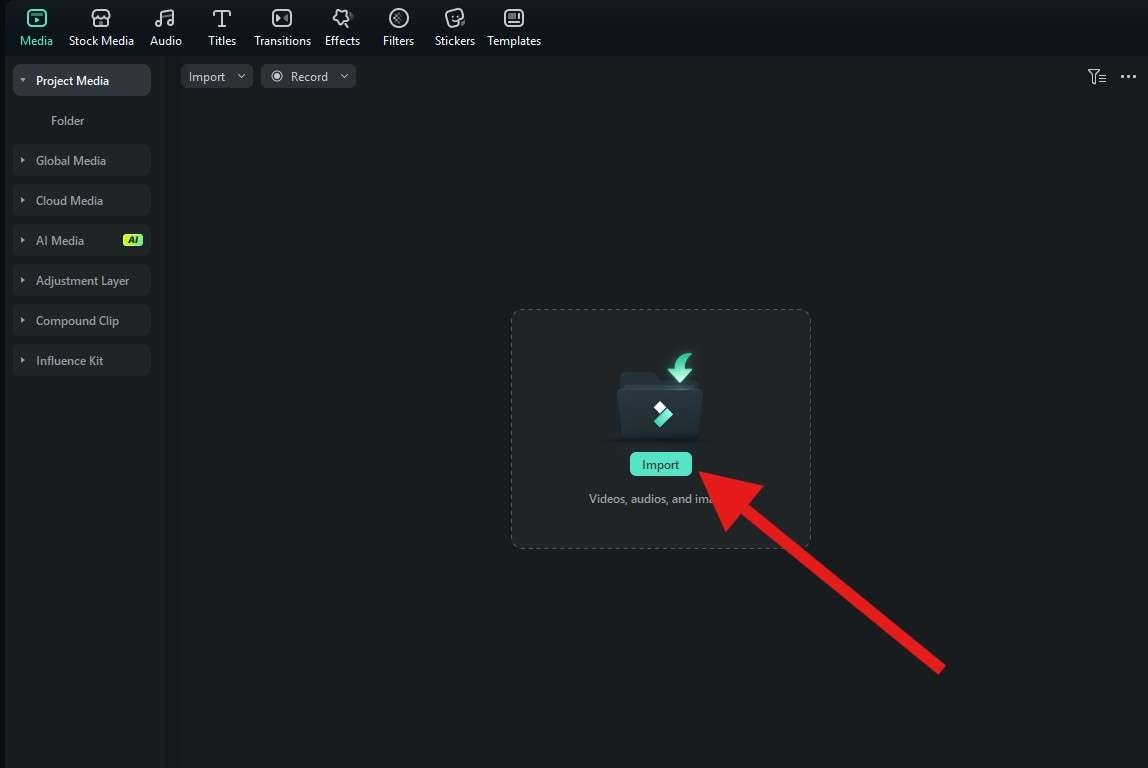Expand the Compound Clip arrow

click(23, 320)
